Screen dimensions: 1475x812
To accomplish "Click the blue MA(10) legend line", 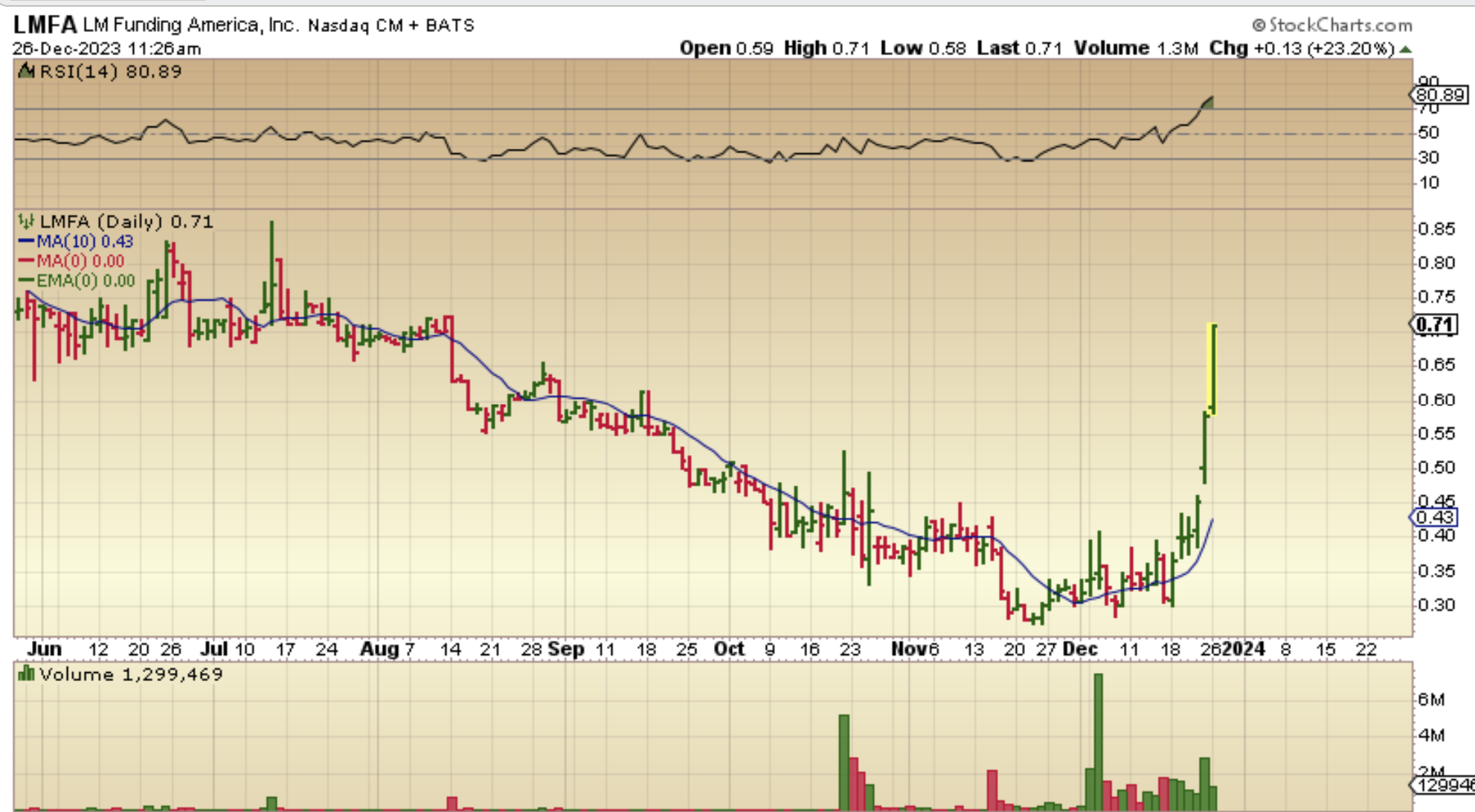I will click(27, 242).
